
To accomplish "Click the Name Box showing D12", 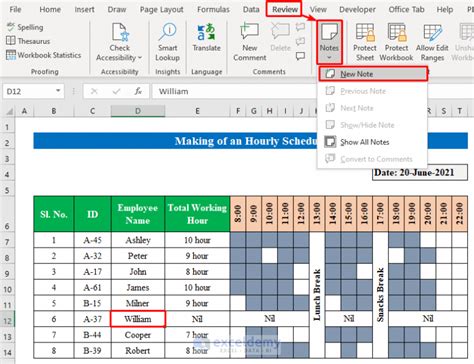I will point(33,91).
